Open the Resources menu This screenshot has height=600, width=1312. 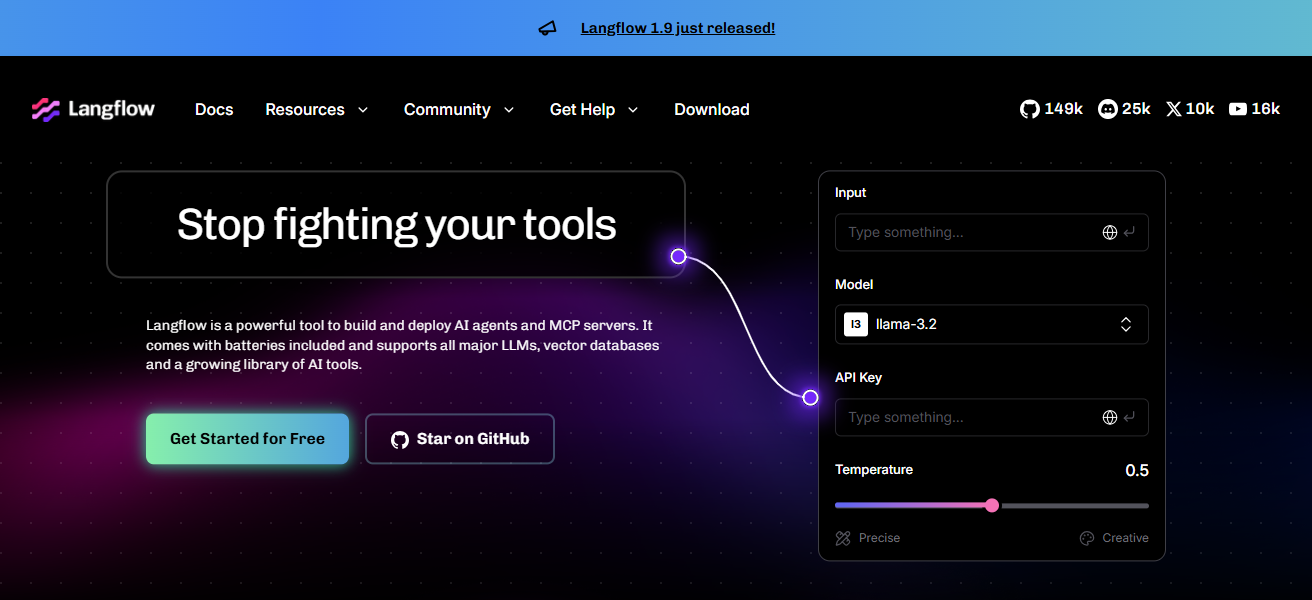tap(316, 109)
